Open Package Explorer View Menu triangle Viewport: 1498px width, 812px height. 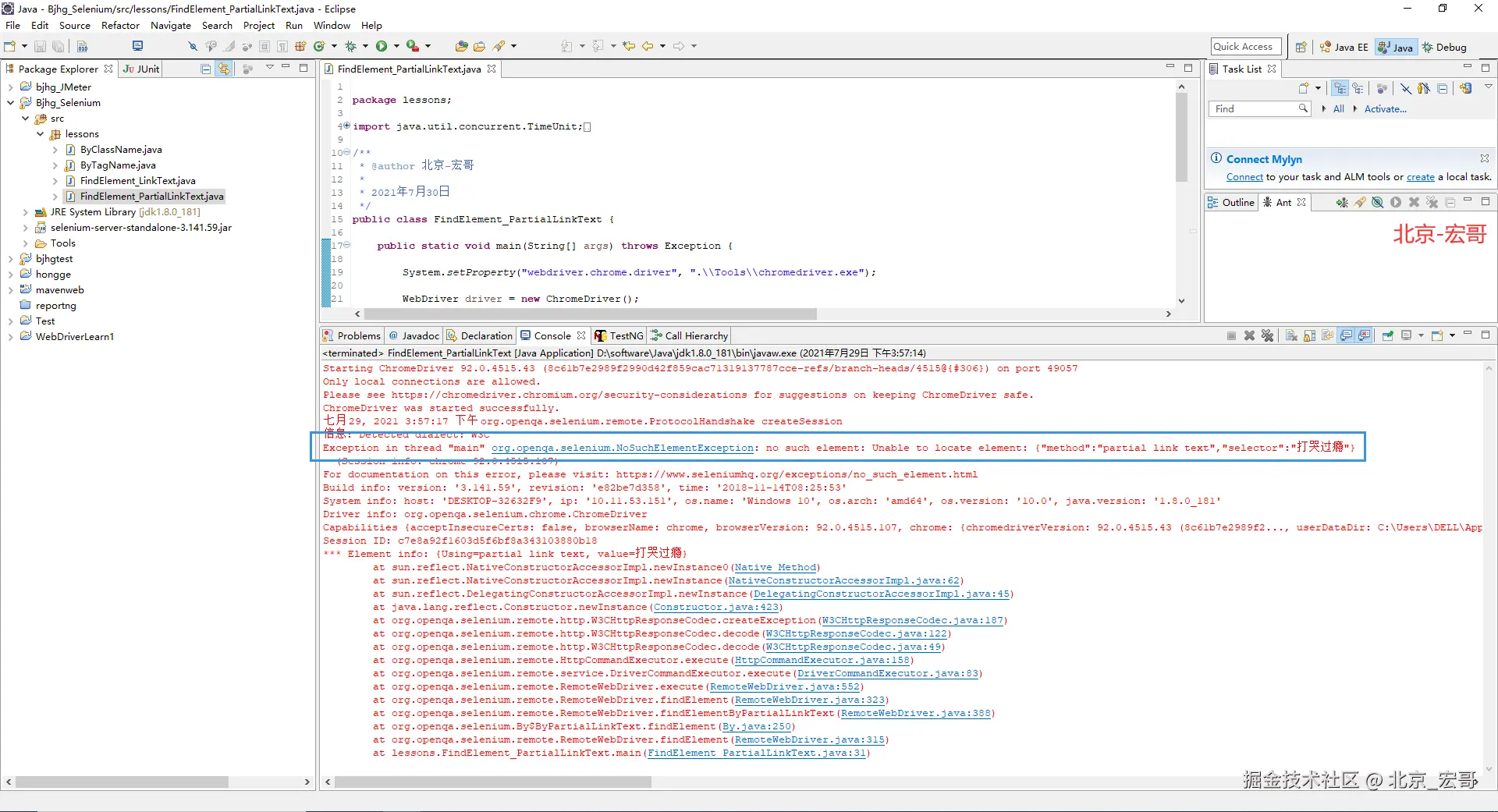point(269,67)
